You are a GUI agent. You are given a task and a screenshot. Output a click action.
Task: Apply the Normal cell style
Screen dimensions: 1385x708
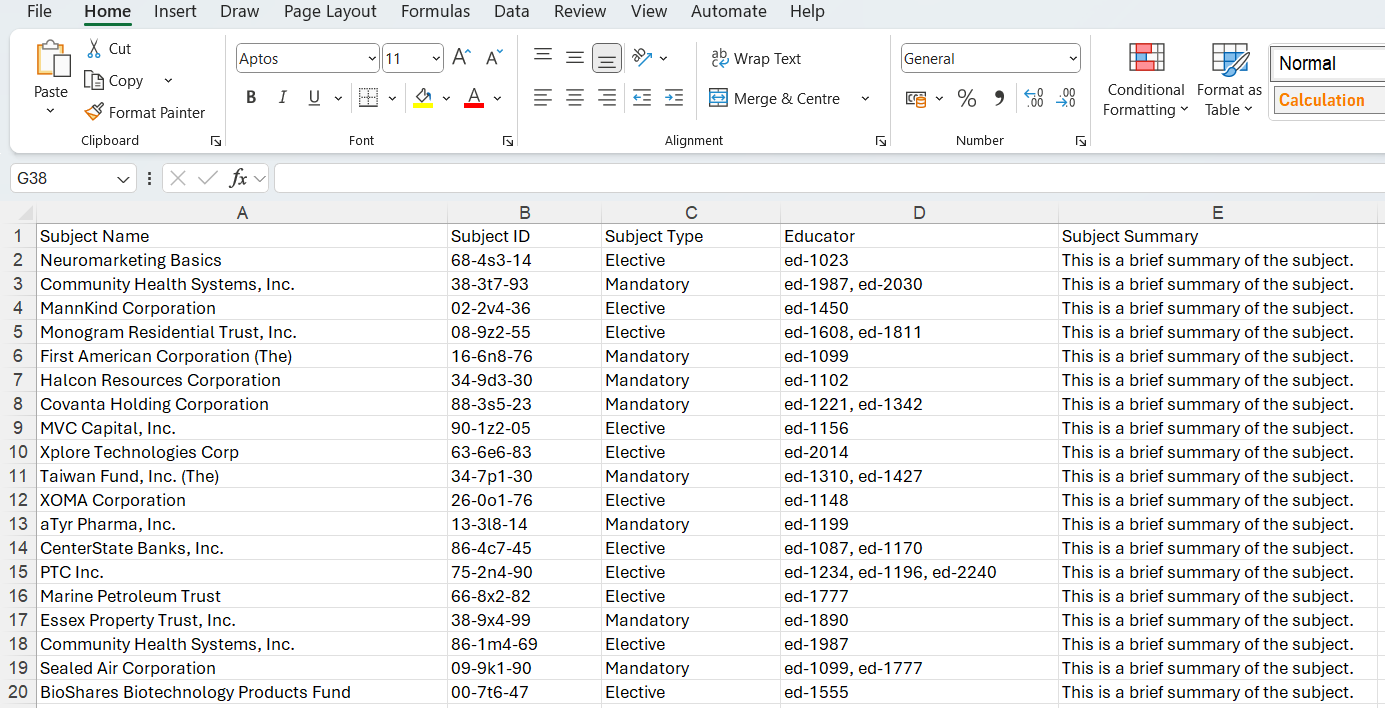[1327, 63]
